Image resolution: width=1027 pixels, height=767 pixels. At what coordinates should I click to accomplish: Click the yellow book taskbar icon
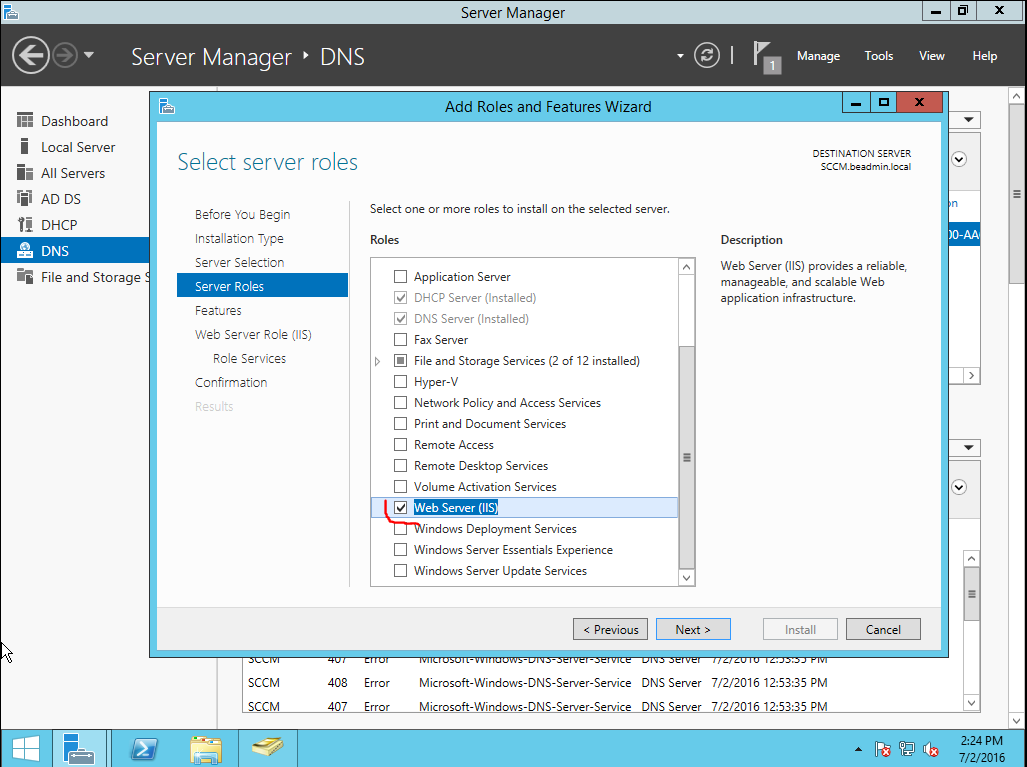[267, 748]
